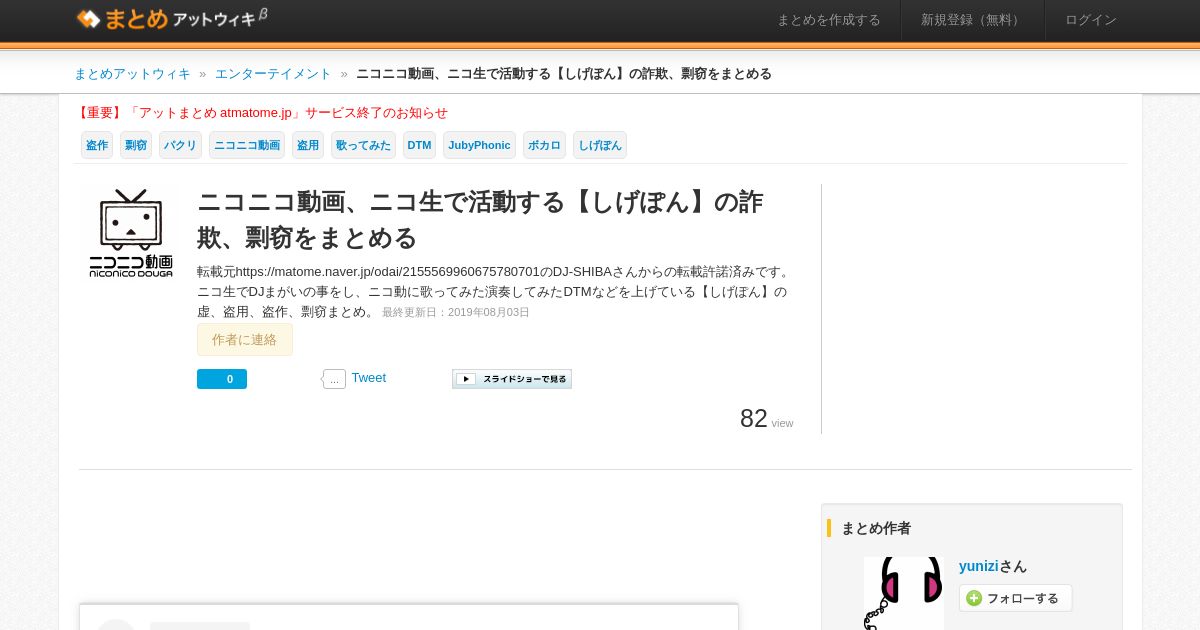Select the ニコニコ動画 tag
This screenshot has width=1200, height=630.
247,145
